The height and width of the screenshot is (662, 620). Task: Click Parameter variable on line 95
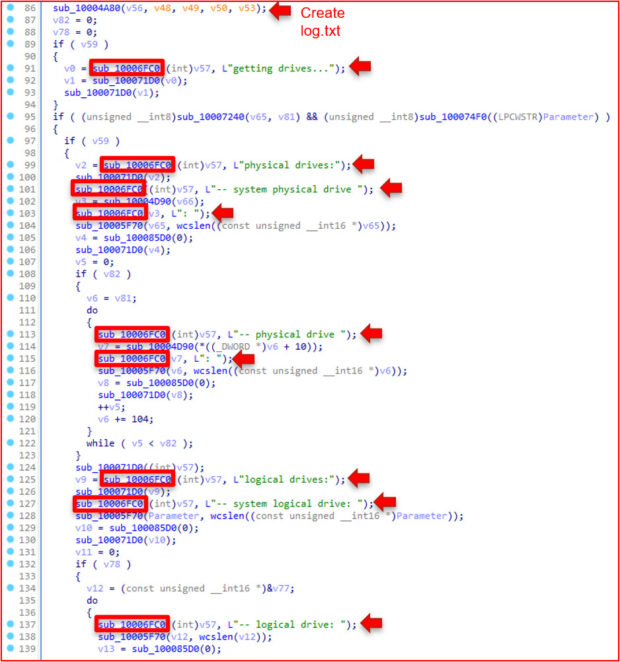coord(568,117)
